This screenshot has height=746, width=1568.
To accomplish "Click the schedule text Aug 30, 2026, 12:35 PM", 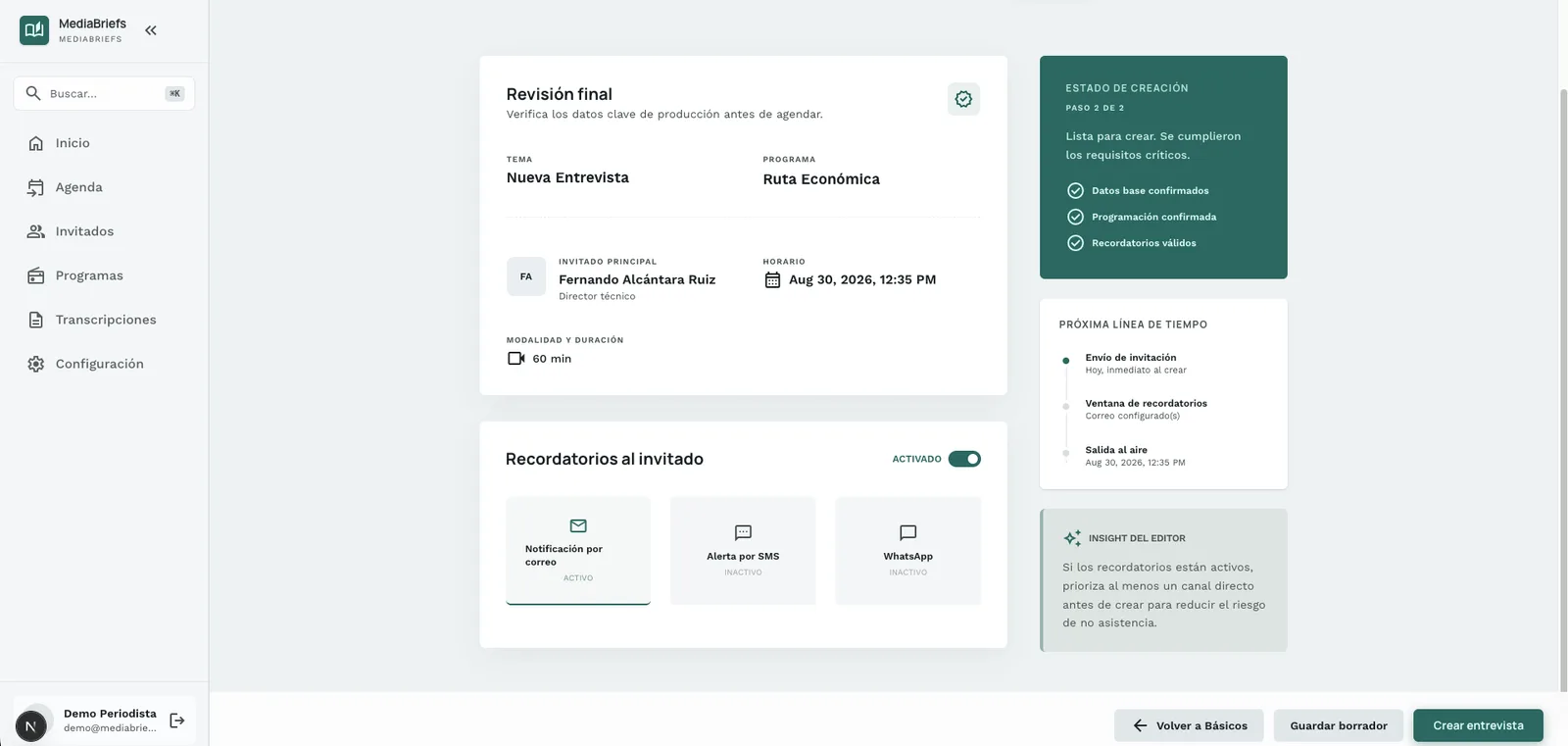I will click(862, 279).
